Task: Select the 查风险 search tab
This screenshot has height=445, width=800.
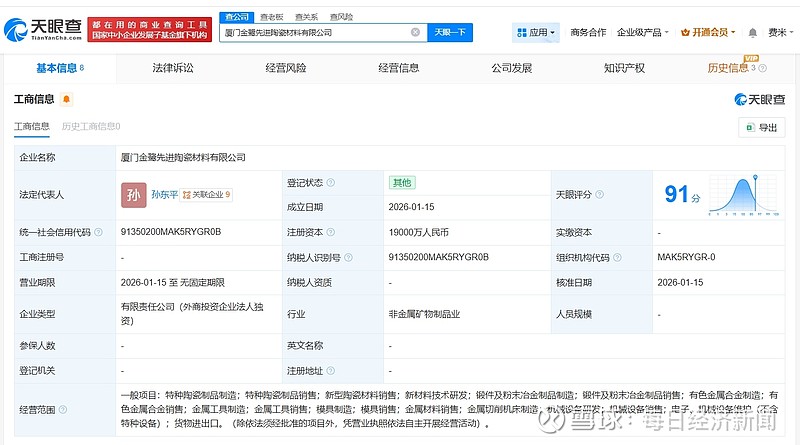Action: coord(341,17)
